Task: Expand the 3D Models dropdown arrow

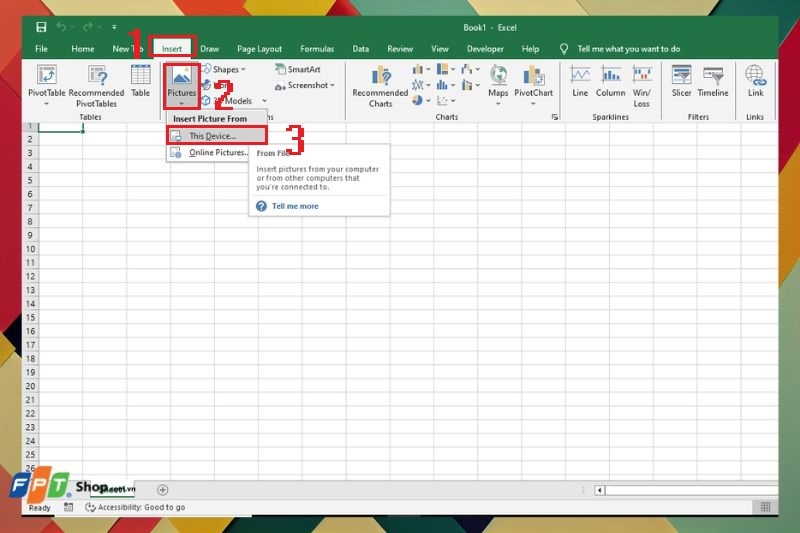Action: 264,100
